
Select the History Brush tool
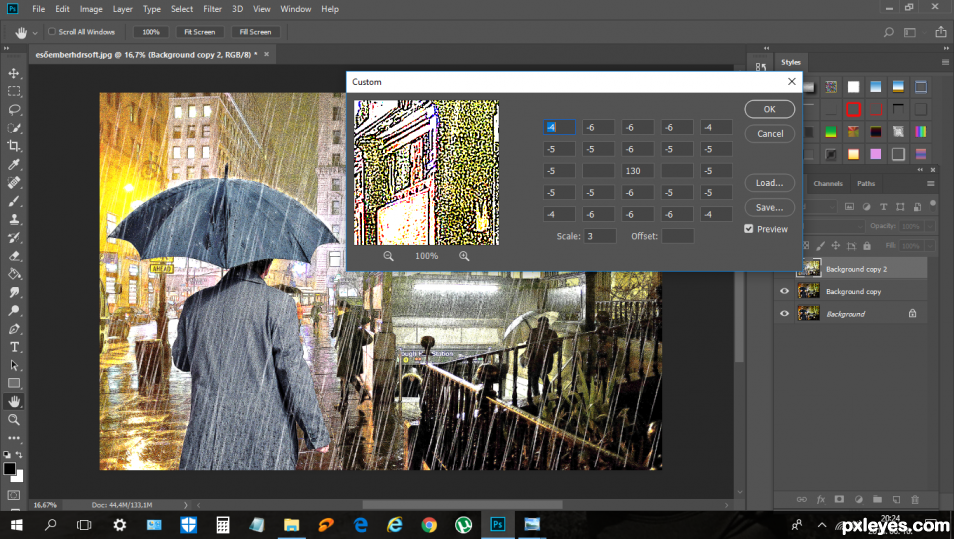point(14,237)
